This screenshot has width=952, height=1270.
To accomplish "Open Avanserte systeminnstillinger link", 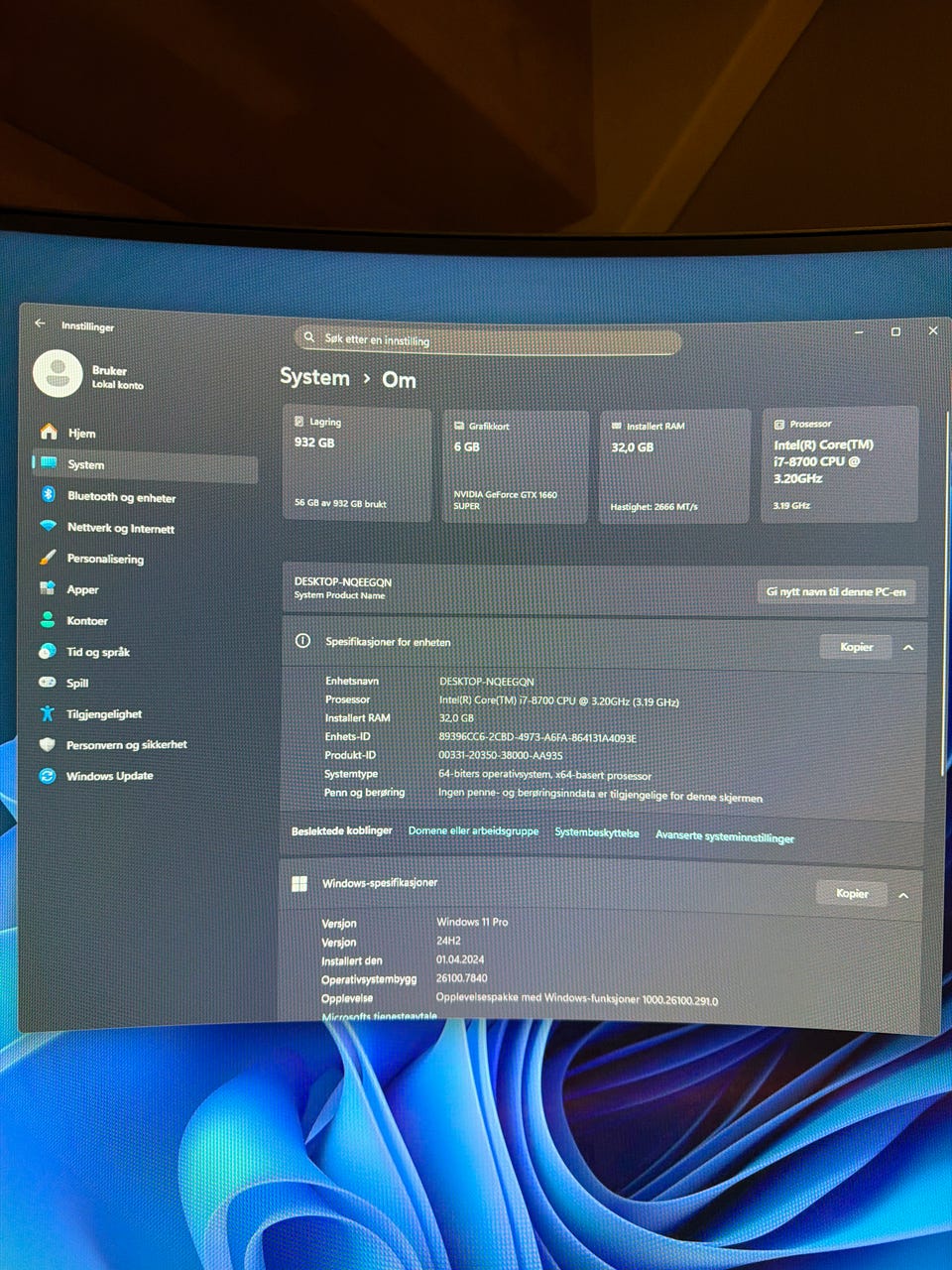I will coord(725,836).
